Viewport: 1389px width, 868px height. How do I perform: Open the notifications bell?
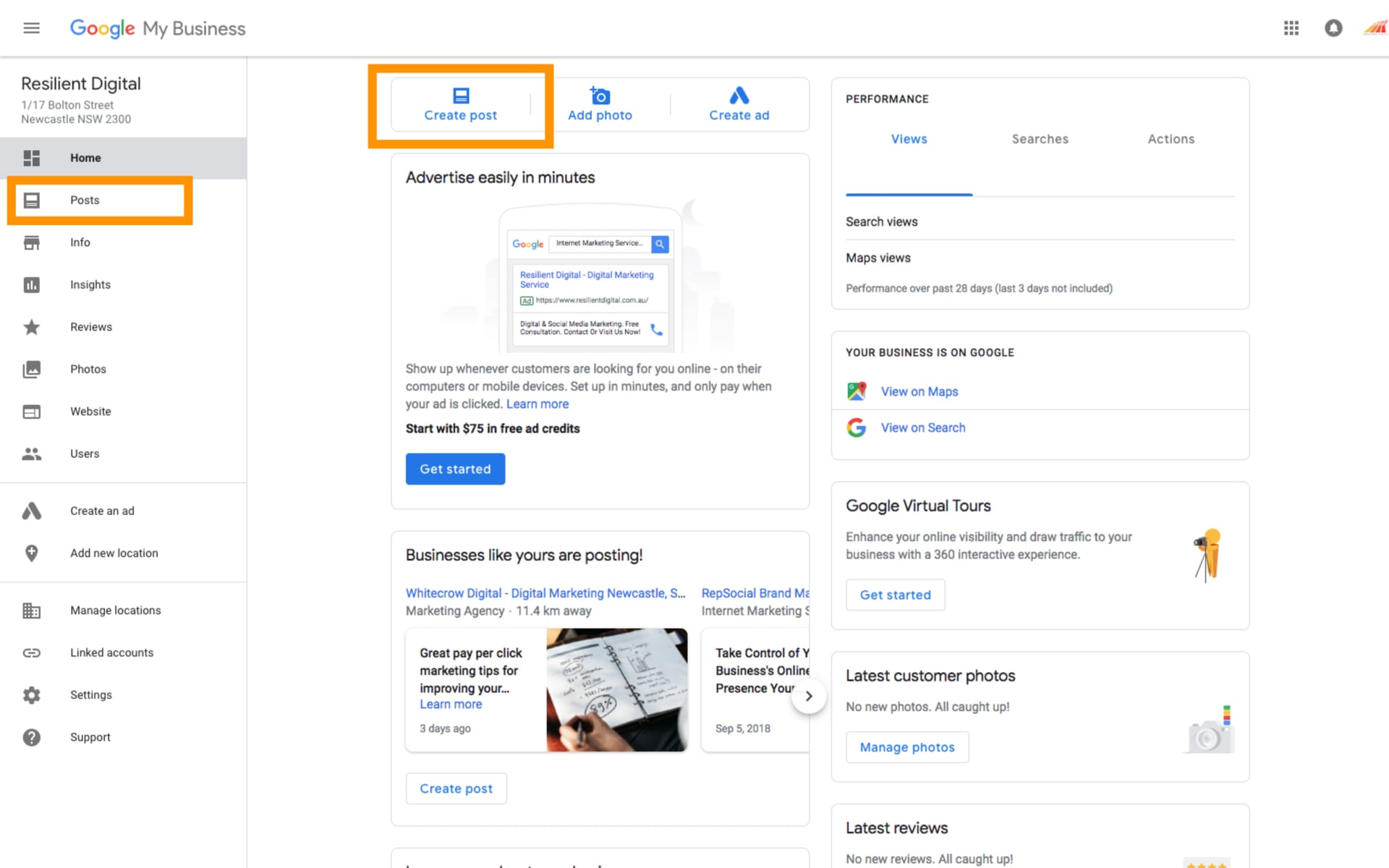pos(1333,28)
